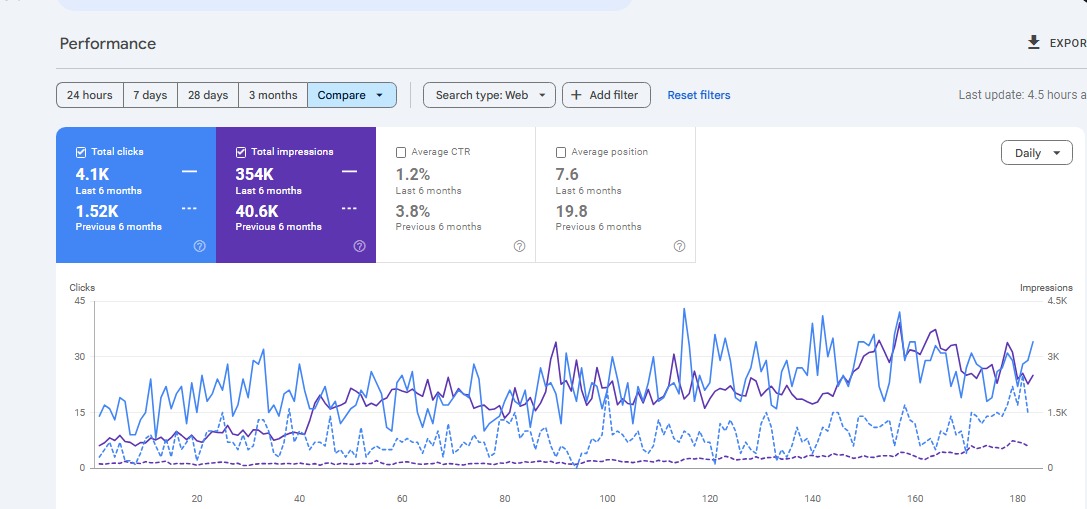
Task: Enable the Average CTR checkbox
Action: coord(401,152)
